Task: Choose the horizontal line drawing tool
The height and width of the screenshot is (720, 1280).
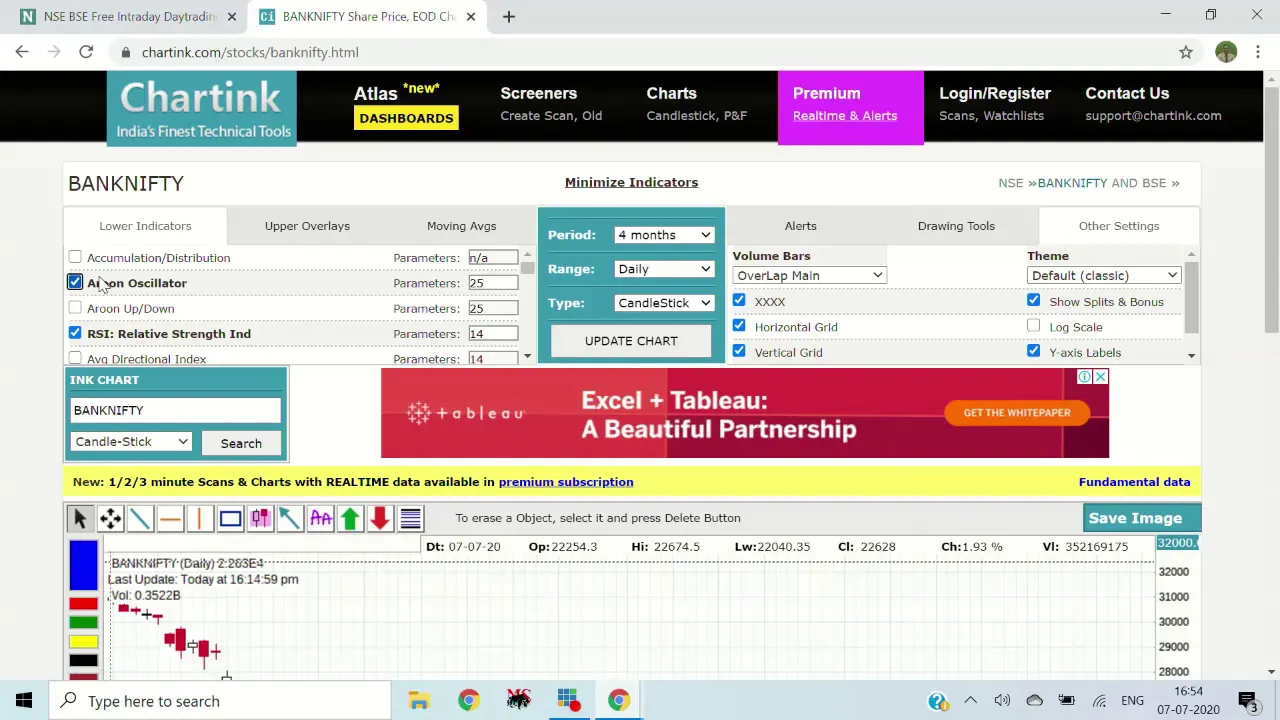Action: (170, 518)
